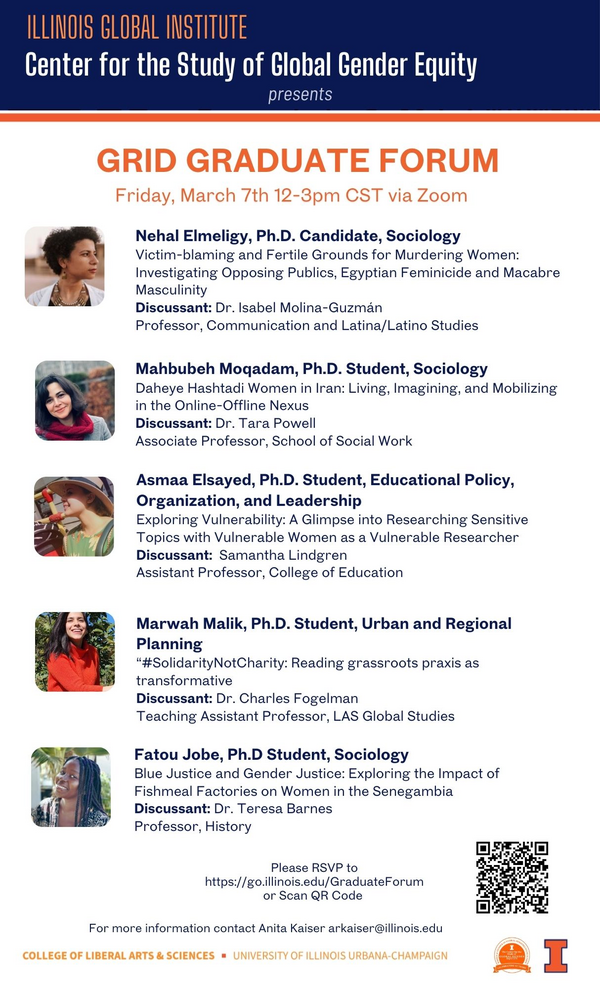Click the Illinois block I logo
Image resolution: width=600 pixels, height=988 pixels.
[x=555, y=955]
